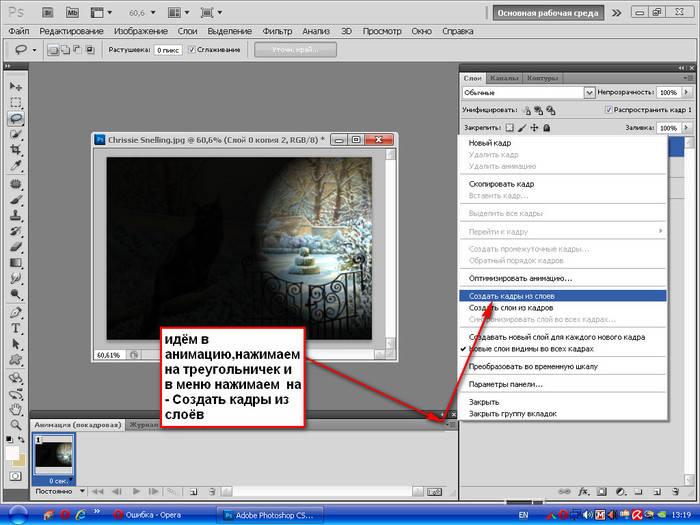Add layer style via fx icon
700x525 pixels.
[x=583, y=492]
